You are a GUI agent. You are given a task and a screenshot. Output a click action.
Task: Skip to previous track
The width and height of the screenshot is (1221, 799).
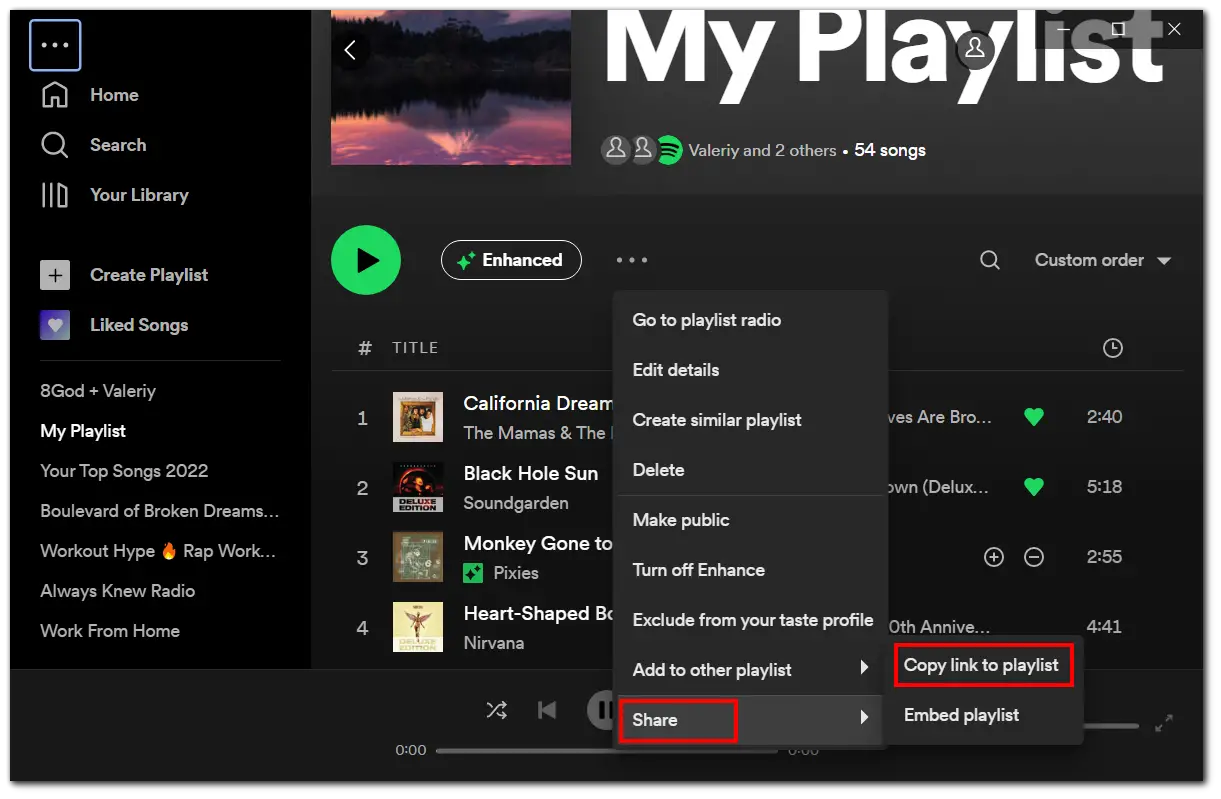click(x=547, y=710)
